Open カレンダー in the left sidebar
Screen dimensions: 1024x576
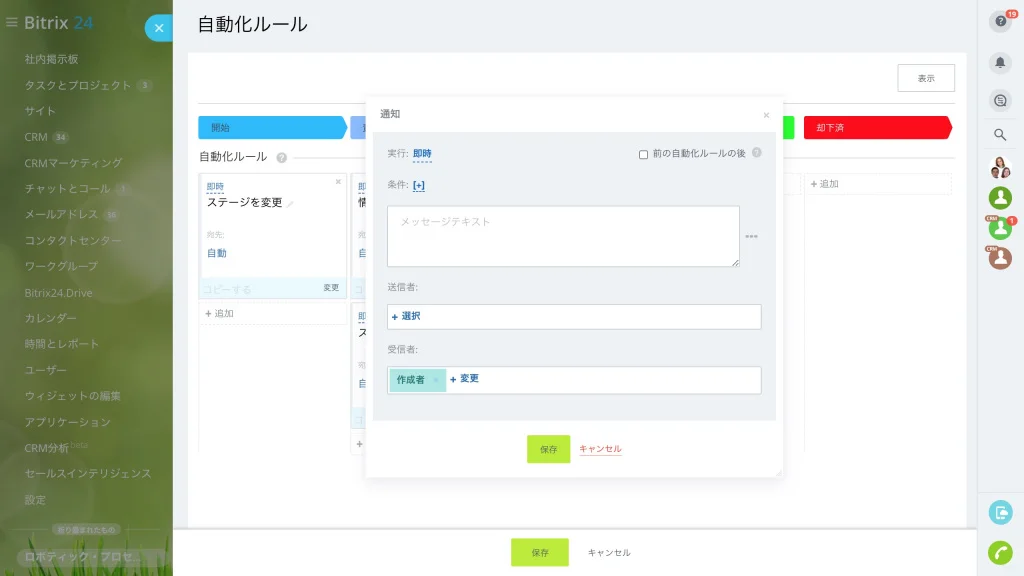tap(50, 318)
